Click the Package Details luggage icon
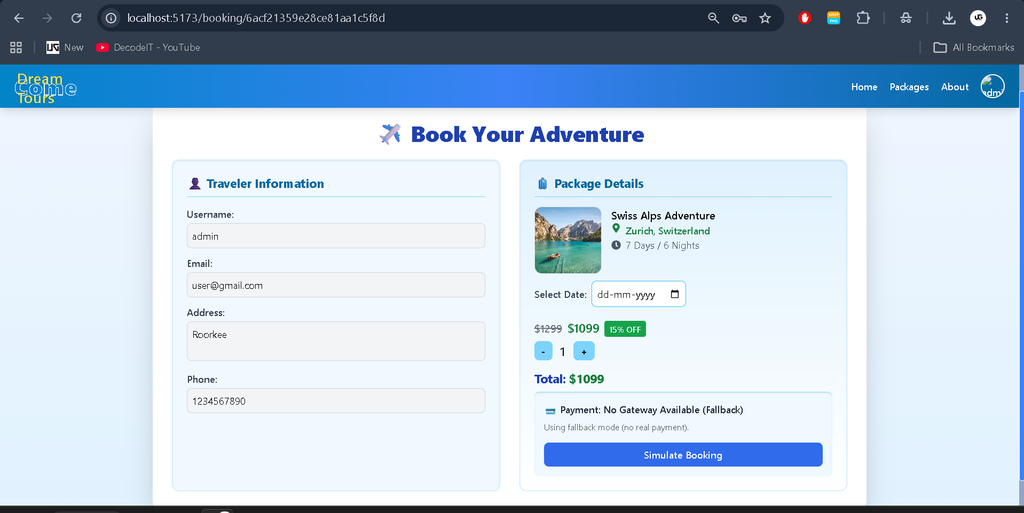 tap(542, 184)
